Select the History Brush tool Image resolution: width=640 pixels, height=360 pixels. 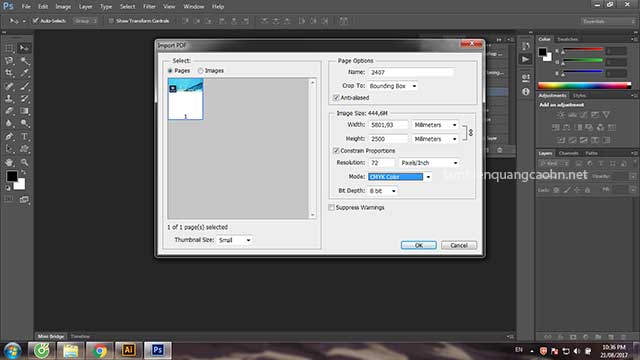pos(24,98)
